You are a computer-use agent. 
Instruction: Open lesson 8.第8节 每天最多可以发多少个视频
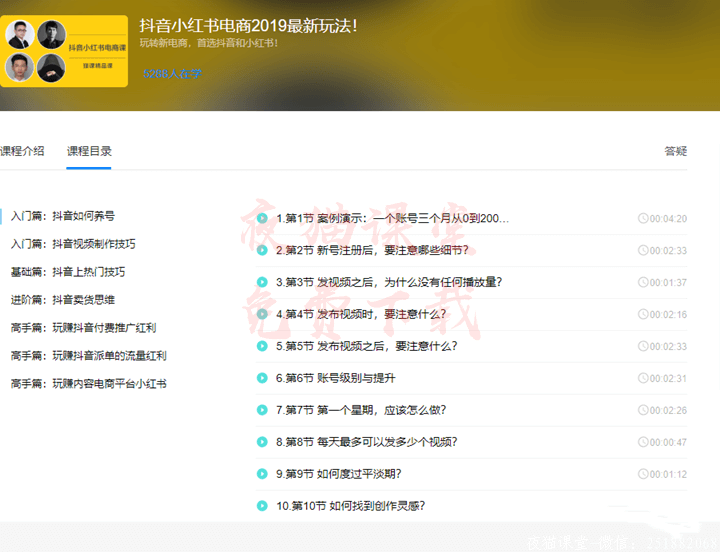coord(366,442)
